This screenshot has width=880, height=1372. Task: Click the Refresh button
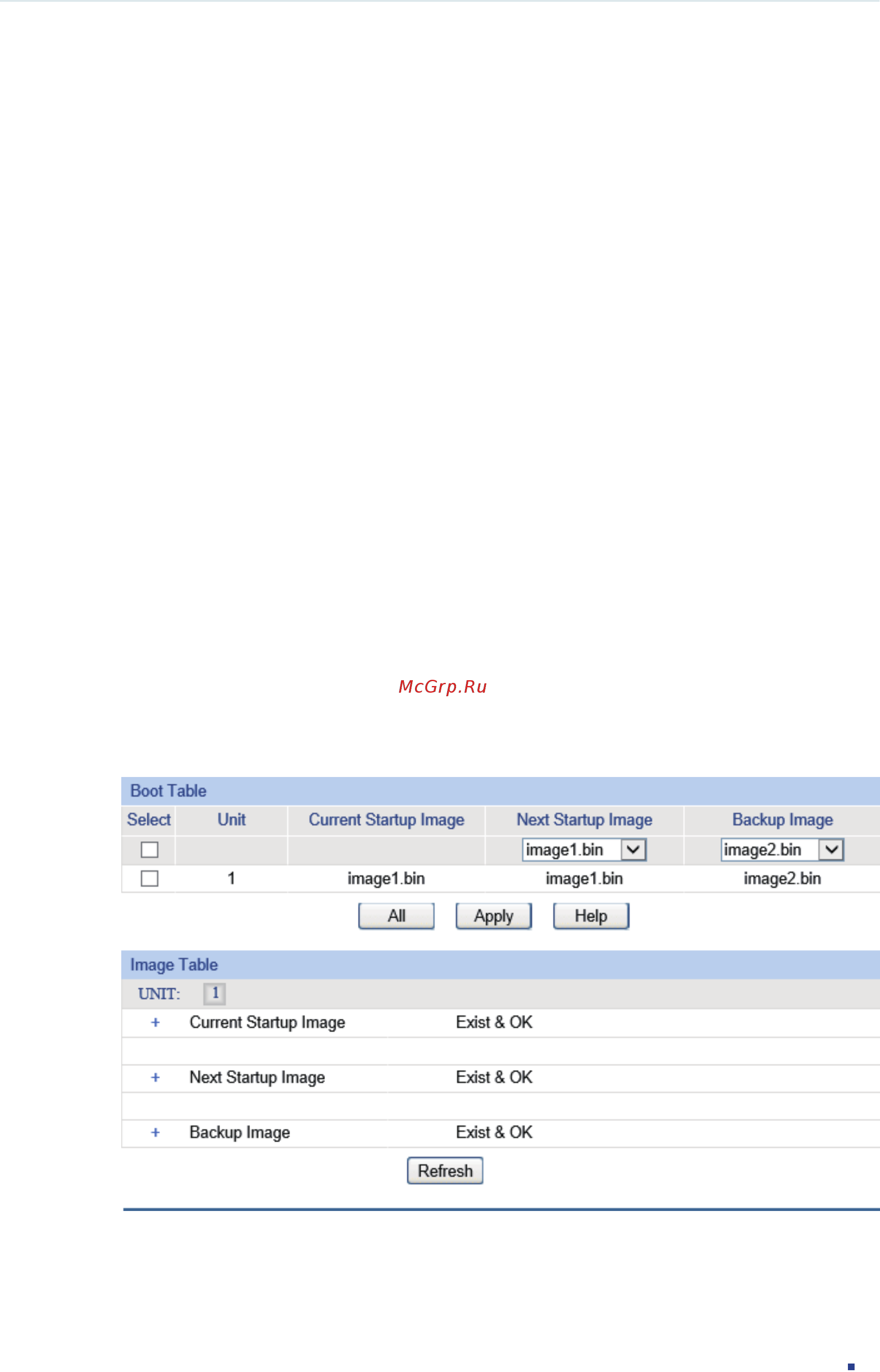click(x=445, y=1171)
